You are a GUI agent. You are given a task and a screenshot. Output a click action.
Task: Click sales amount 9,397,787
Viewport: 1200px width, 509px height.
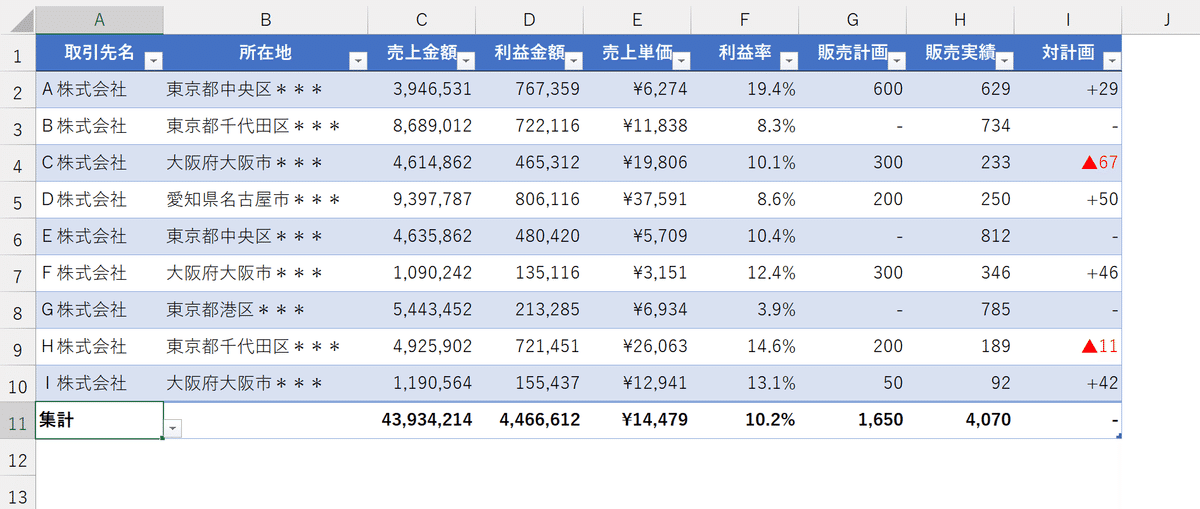(421, 199)
